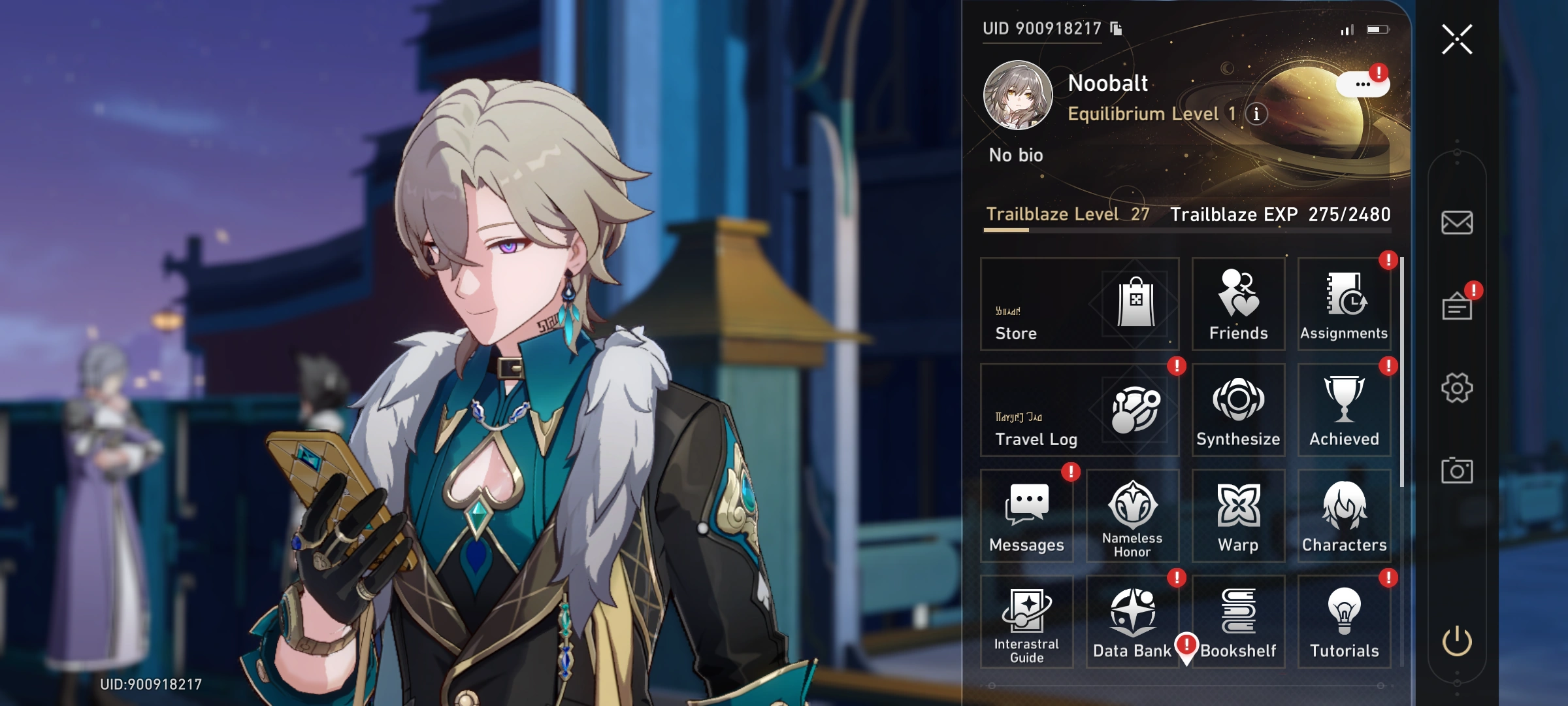Copy the UID using copy icon

(x=1116, y=28)
